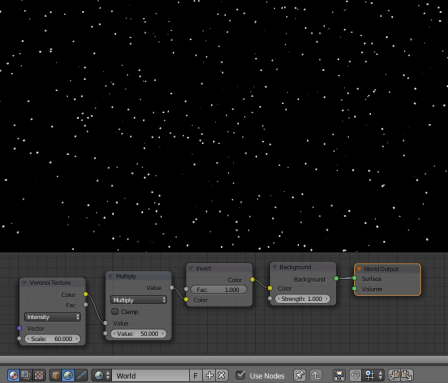Decrease Strength with left arrow
Screen dimensions: 448x383
[278, 299]
